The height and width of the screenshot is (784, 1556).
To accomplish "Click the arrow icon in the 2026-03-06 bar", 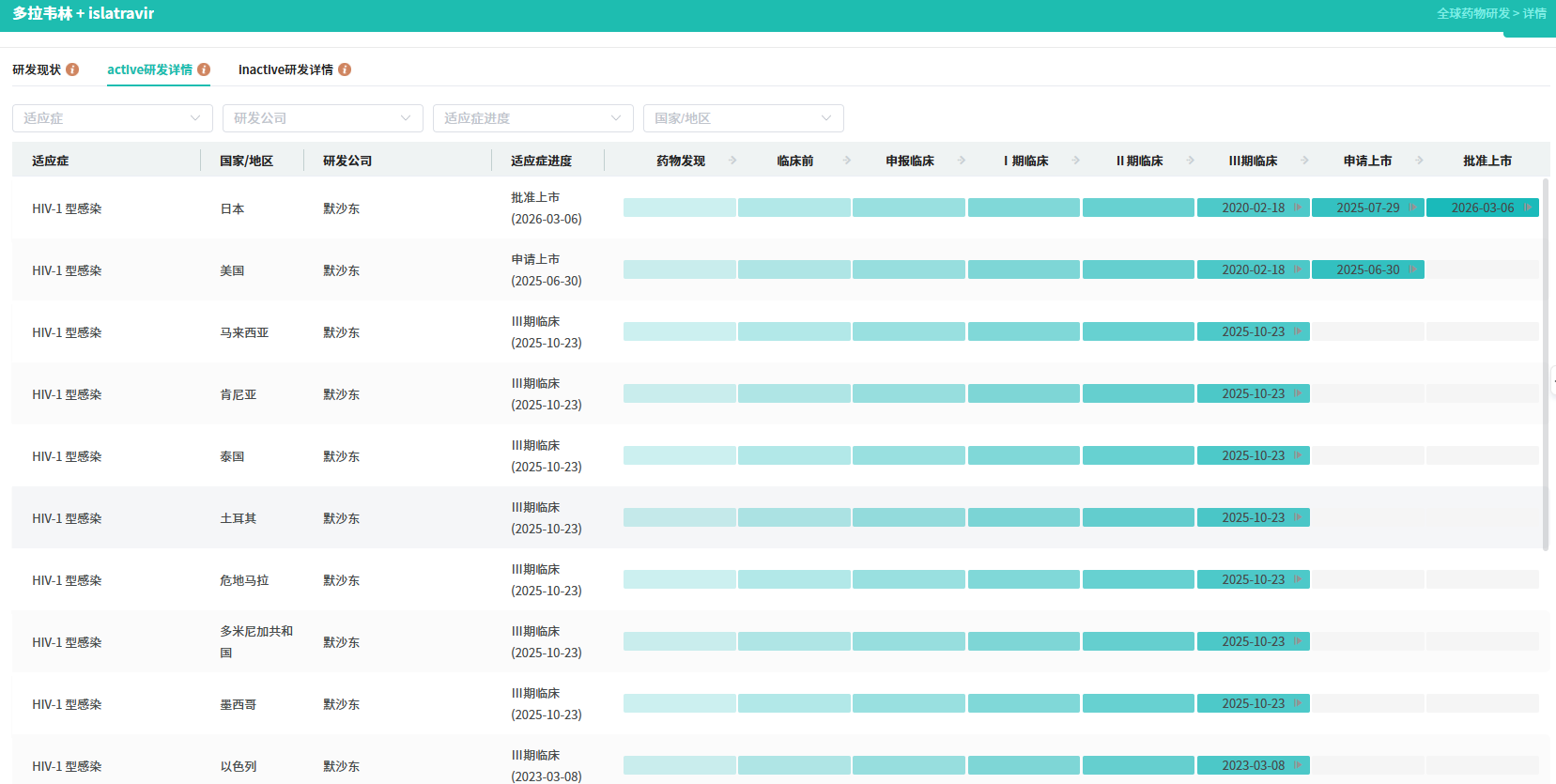I will click(1528, 208).
